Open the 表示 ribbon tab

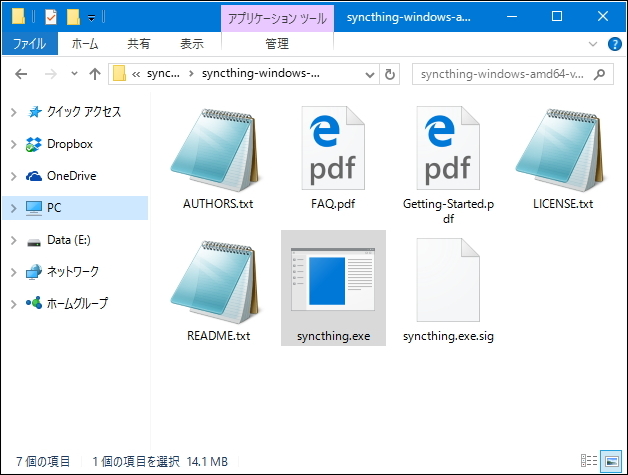click(x=192, y=43)
